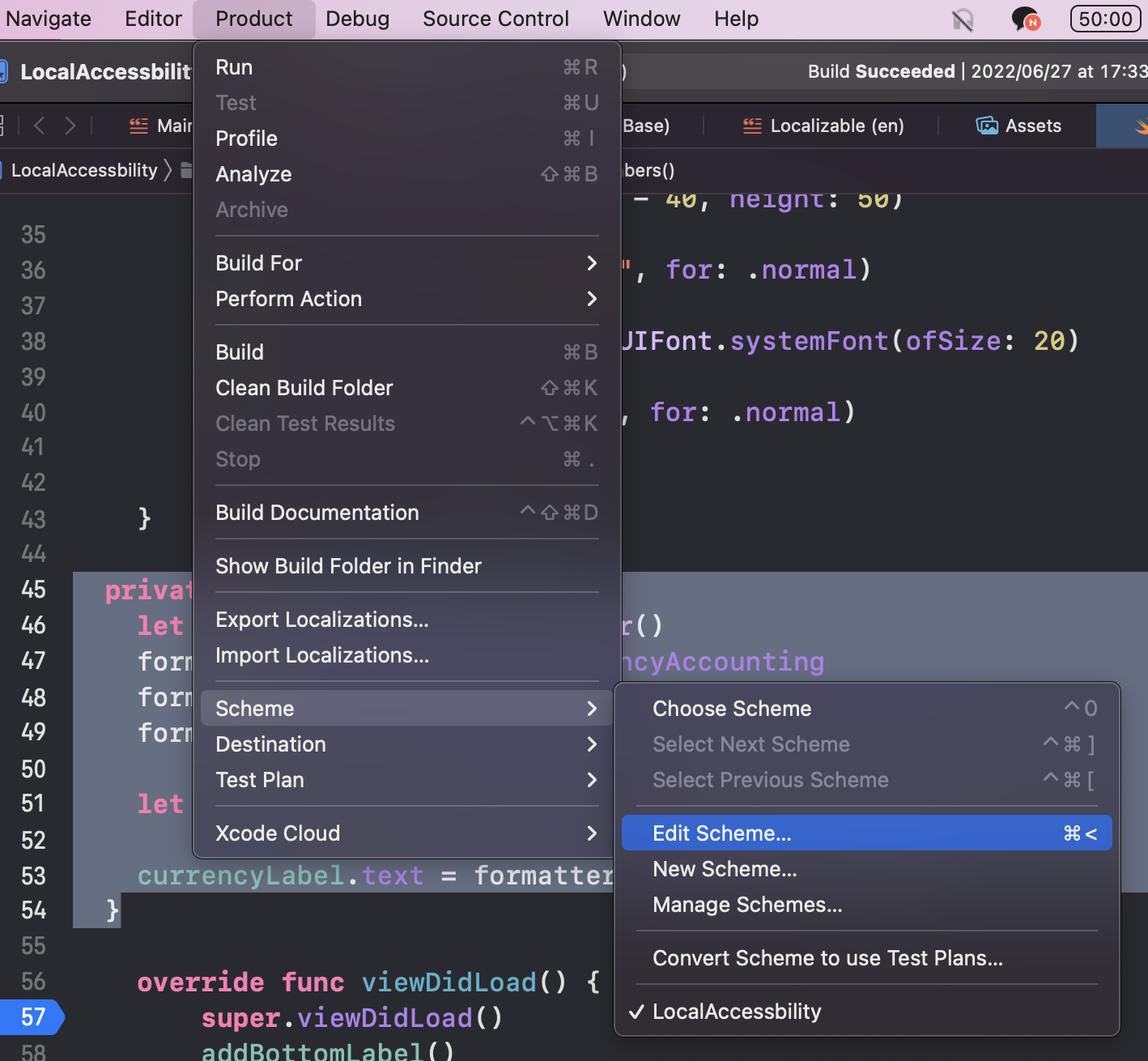
Task: Click the viewDidLoad function name
Action: pos(449,982)
